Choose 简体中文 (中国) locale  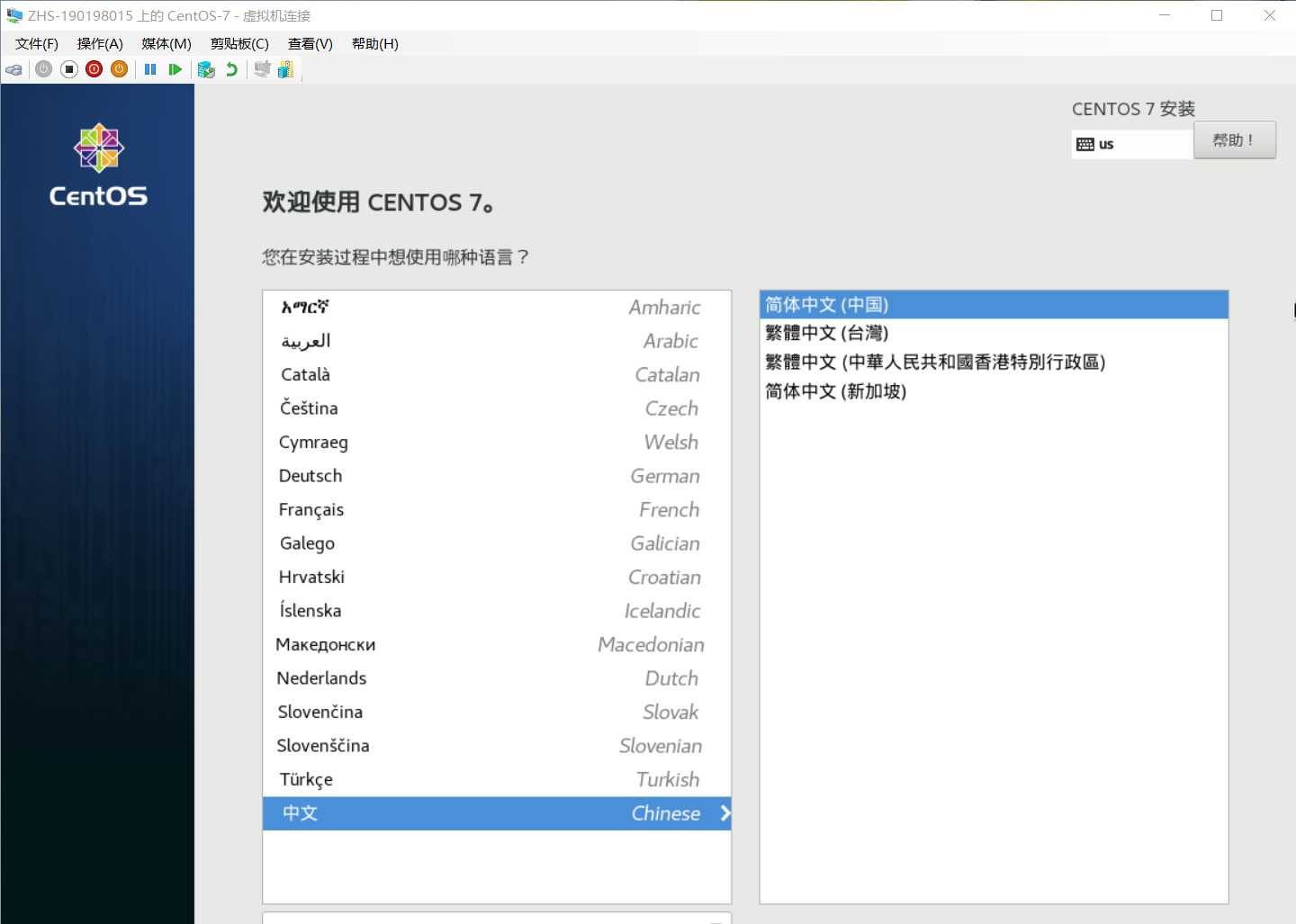pos(994,305)
